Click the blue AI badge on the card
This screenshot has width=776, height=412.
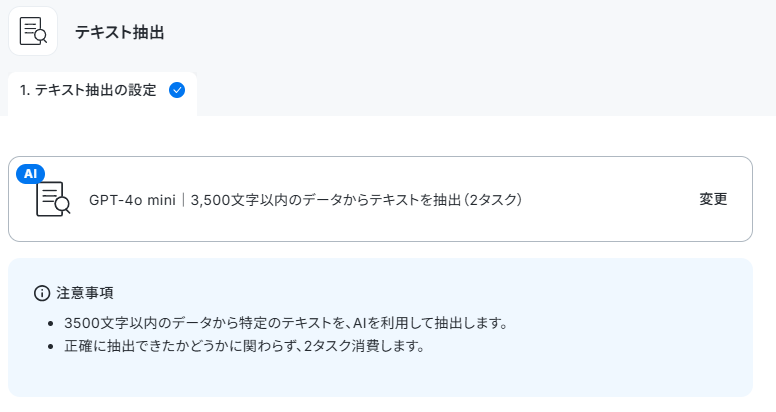[30, 174]
